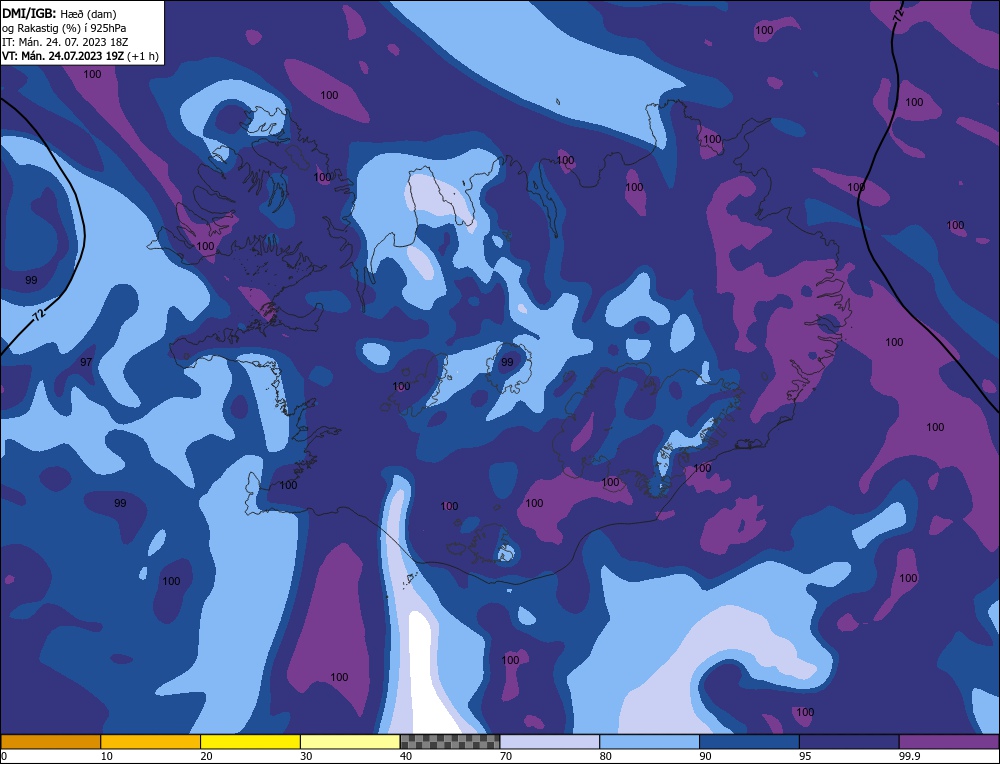
Task: Click the title text "DMI/IGB: Hæð (dam)"
Action: click(x=59, y=13)
